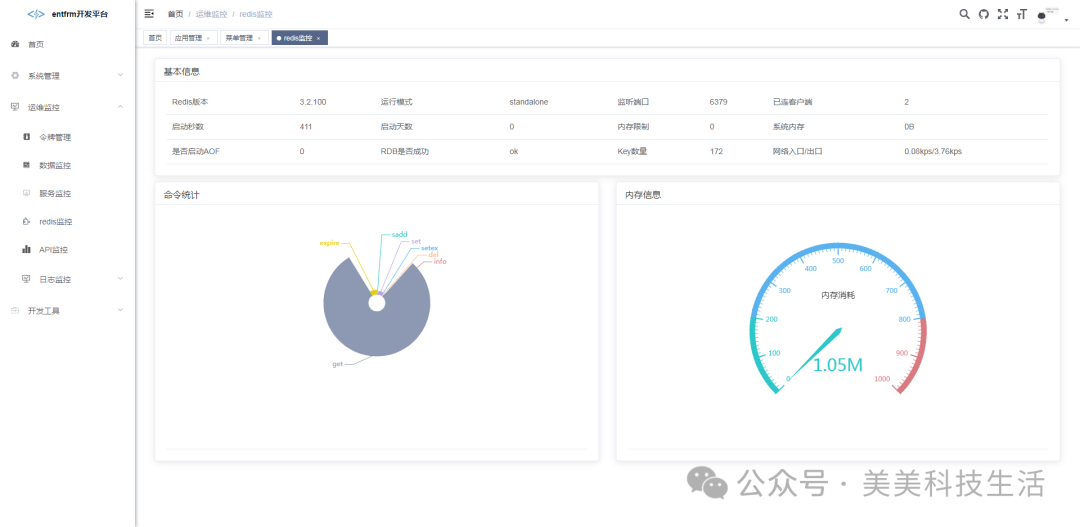
Task: Expand the 日志监控 submenu chevron
Action: 120,279
